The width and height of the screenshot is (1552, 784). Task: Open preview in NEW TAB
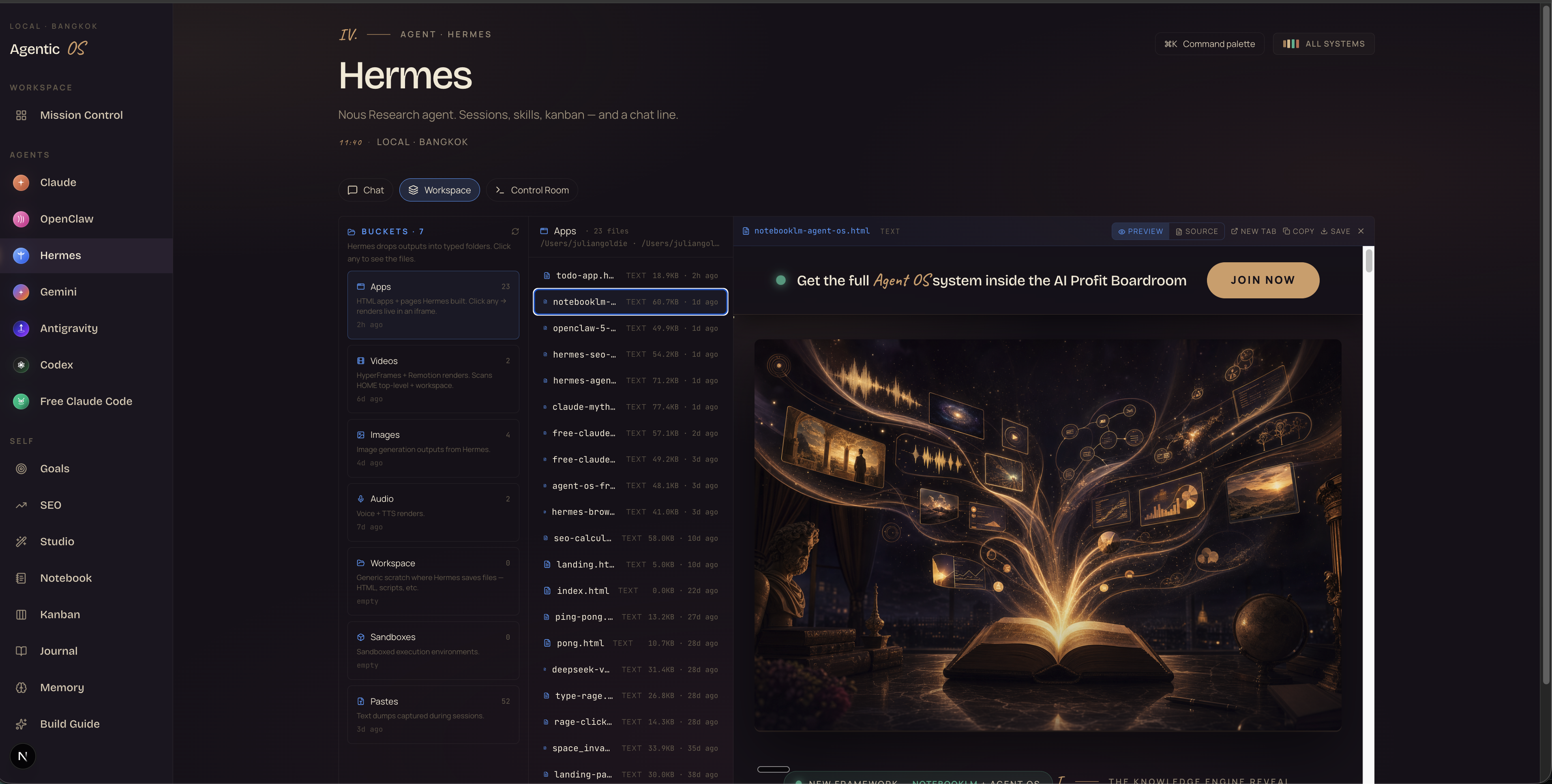pyautogui.click(x=1254, y=231)
